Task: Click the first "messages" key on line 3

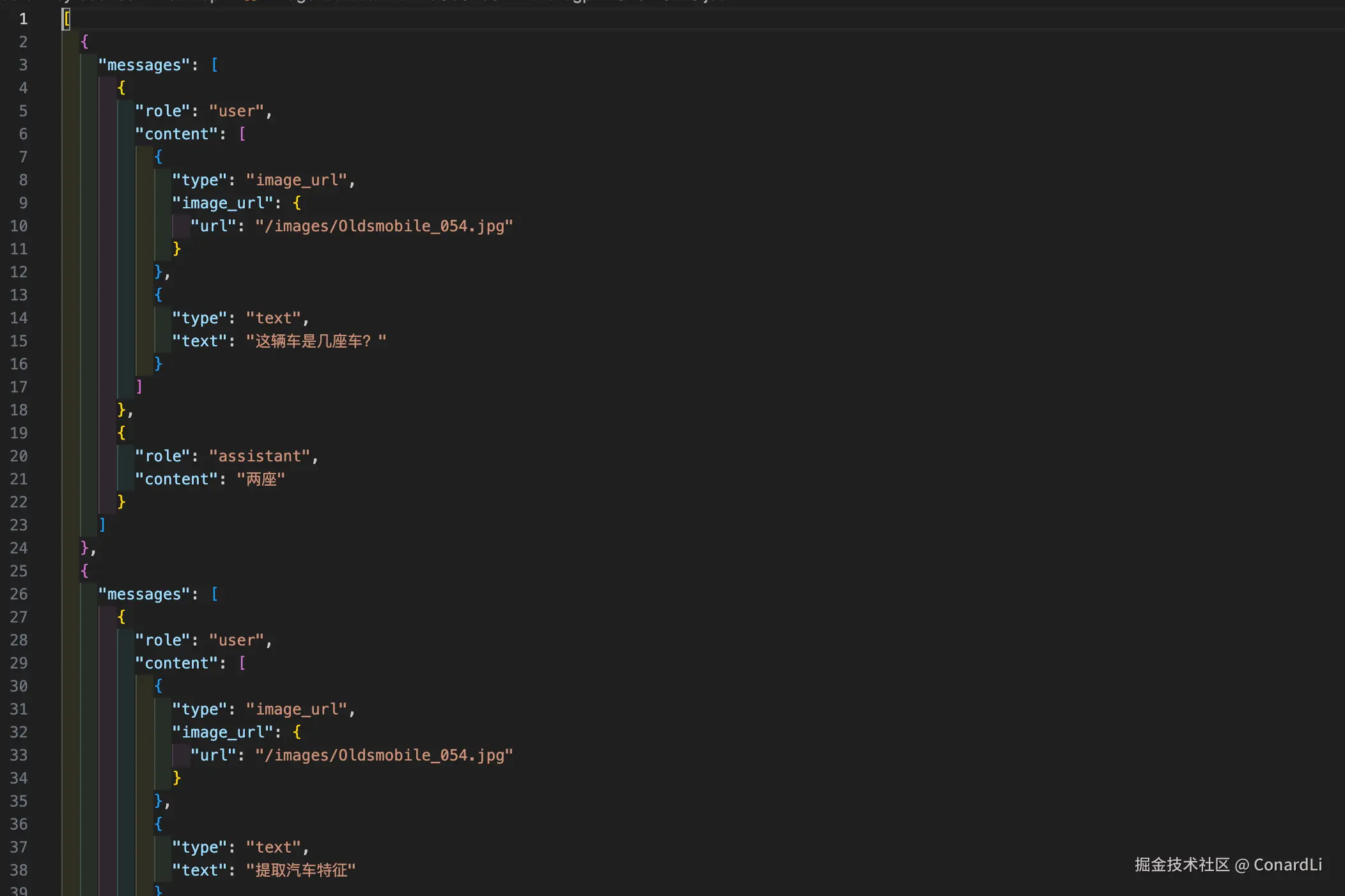Action: click(x=144, y=65)
